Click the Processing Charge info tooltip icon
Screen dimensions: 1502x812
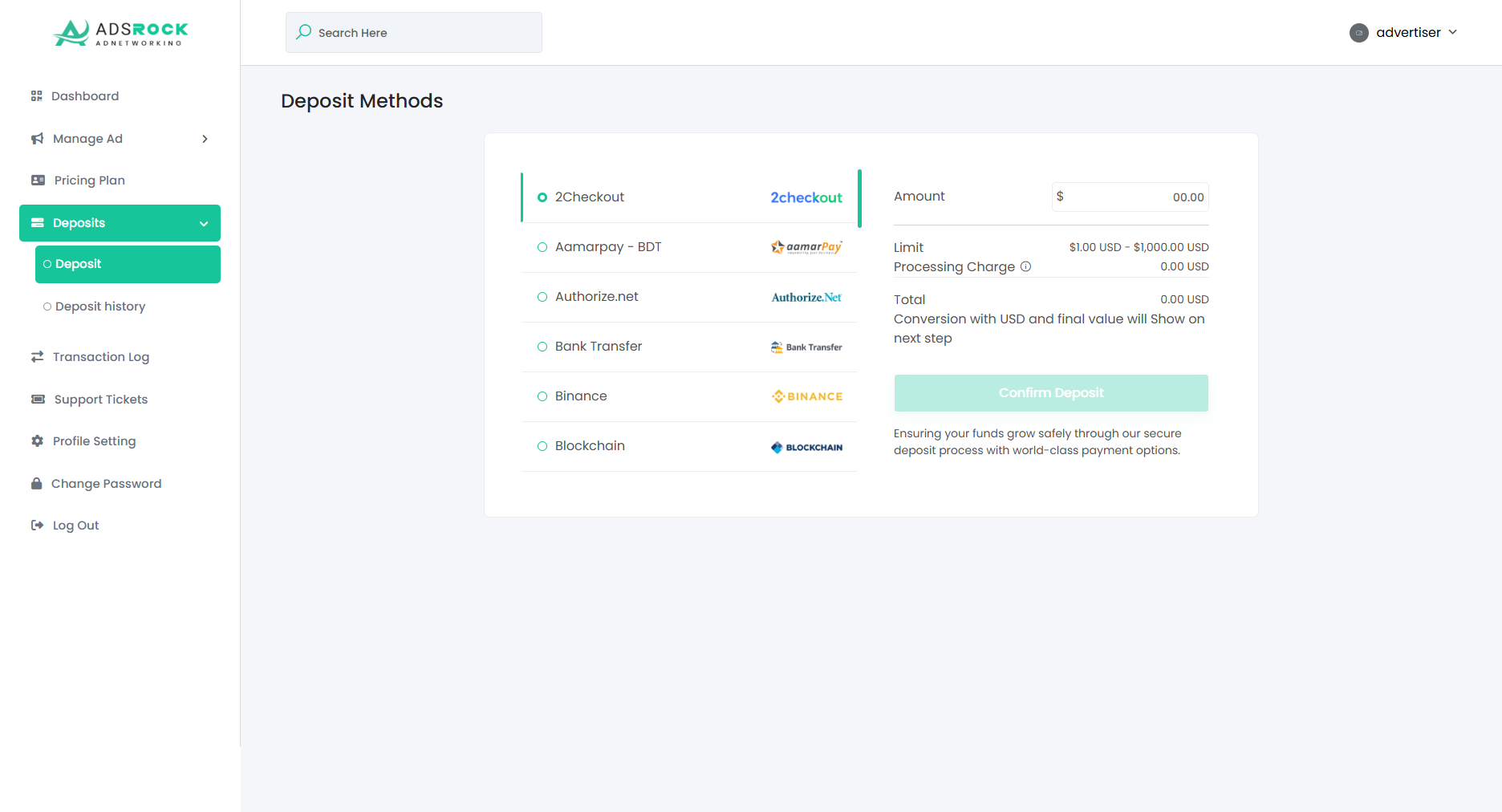1026,266
